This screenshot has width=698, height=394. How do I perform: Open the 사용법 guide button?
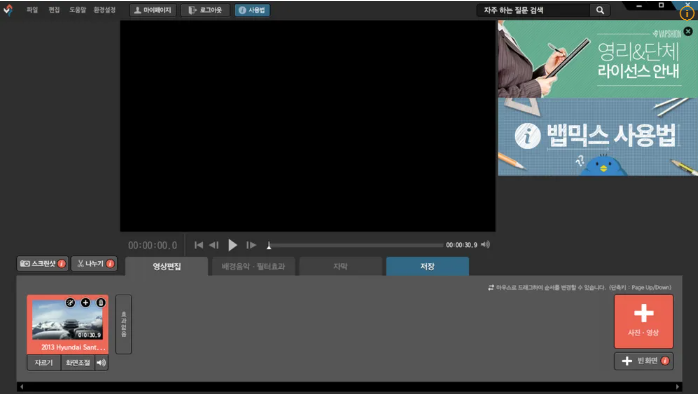point(252,10)
